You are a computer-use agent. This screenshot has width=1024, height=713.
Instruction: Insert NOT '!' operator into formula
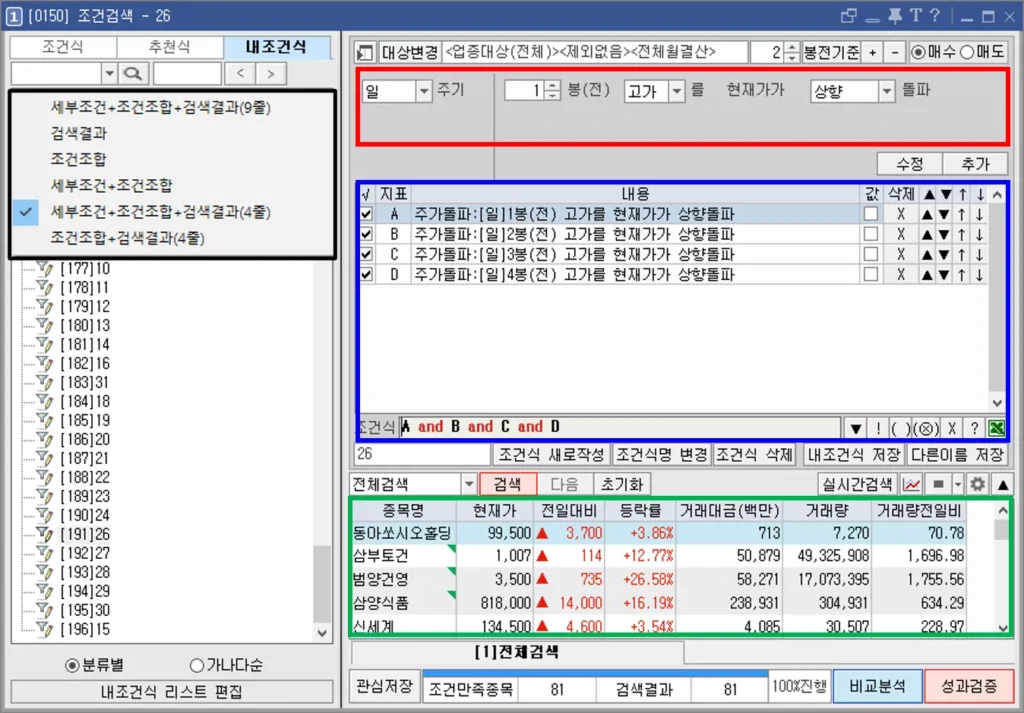[878, 428]
